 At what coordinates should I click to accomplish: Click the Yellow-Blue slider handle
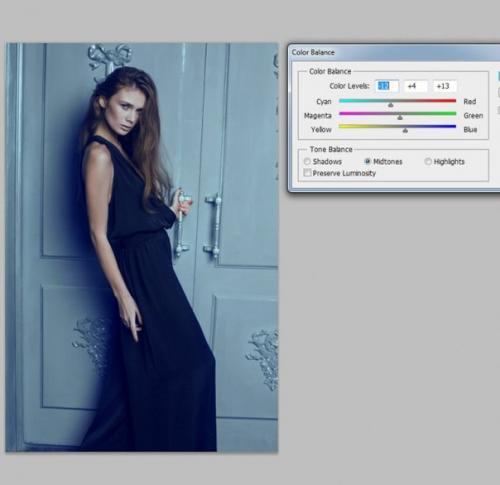click(405, 130)
